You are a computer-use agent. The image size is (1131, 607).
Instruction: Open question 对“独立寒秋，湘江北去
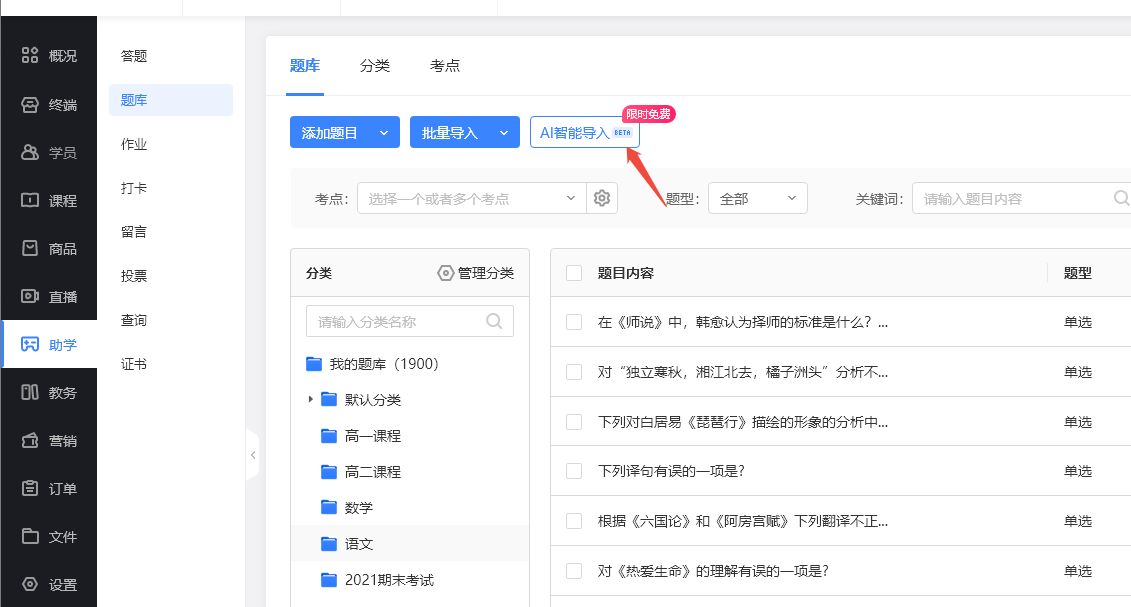(x=742, y=372)
